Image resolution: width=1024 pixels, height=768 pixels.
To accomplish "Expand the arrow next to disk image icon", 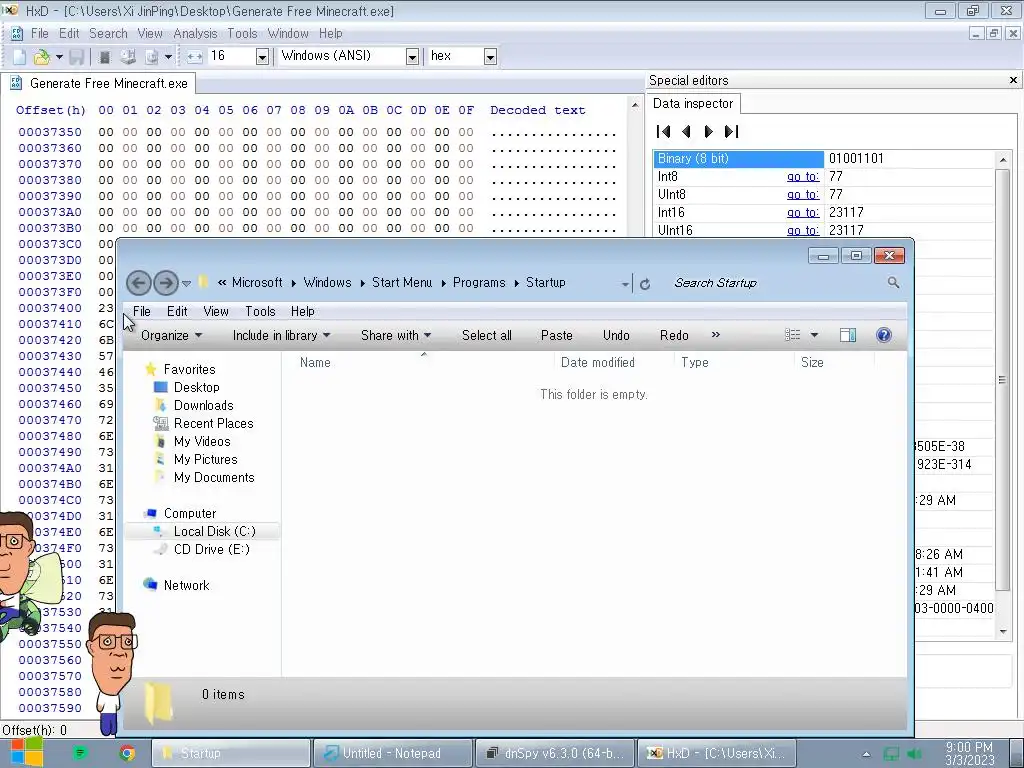I will (168, 57).
